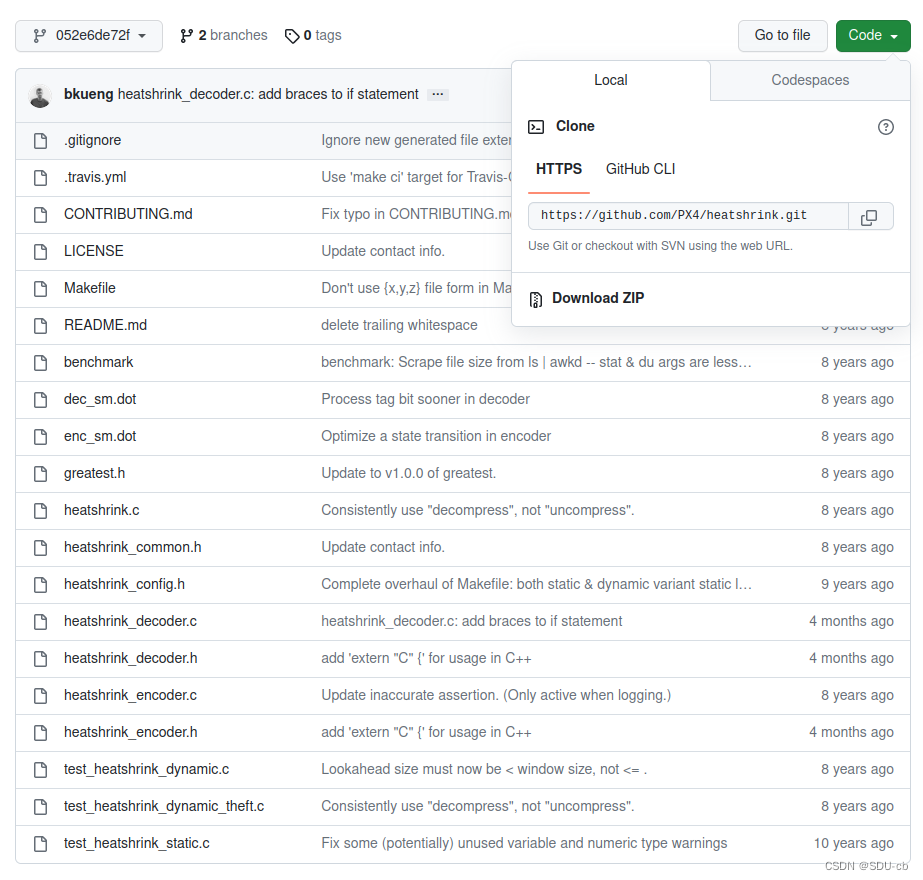Click the file icon for LICENSE
Screen dimensions: 923x880
41,252
